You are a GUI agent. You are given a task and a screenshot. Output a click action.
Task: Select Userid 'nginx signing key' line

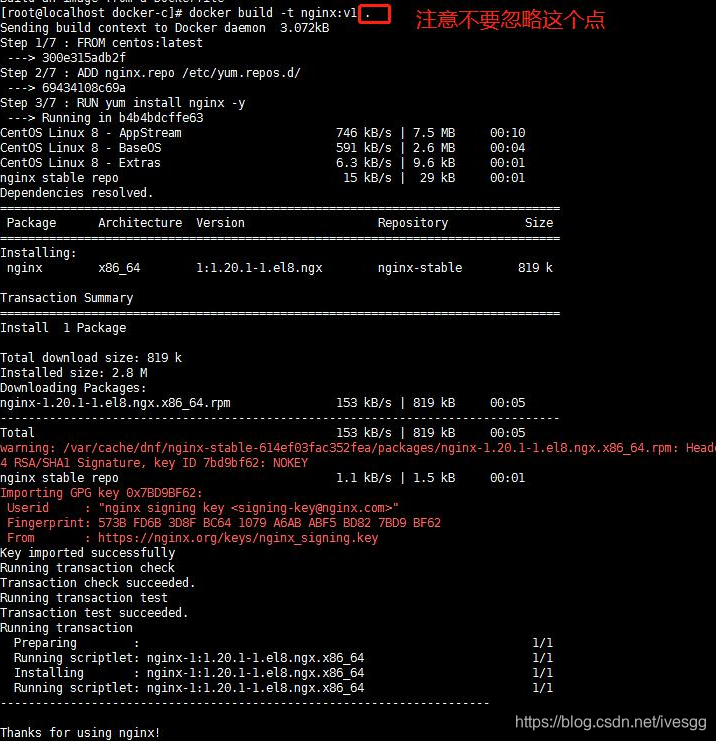click(203, 508)
